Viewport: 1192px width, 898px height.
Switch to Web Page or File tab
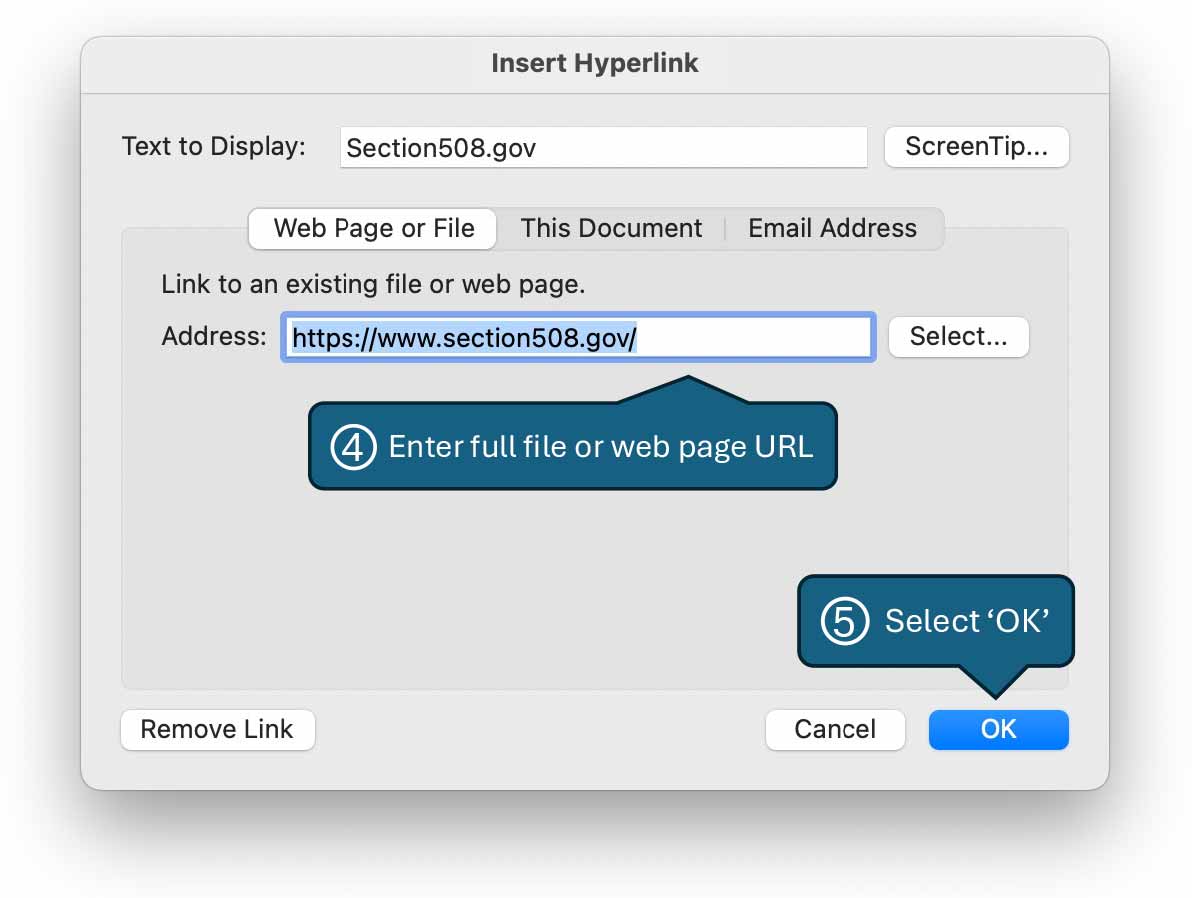click(x=373, y=228)
